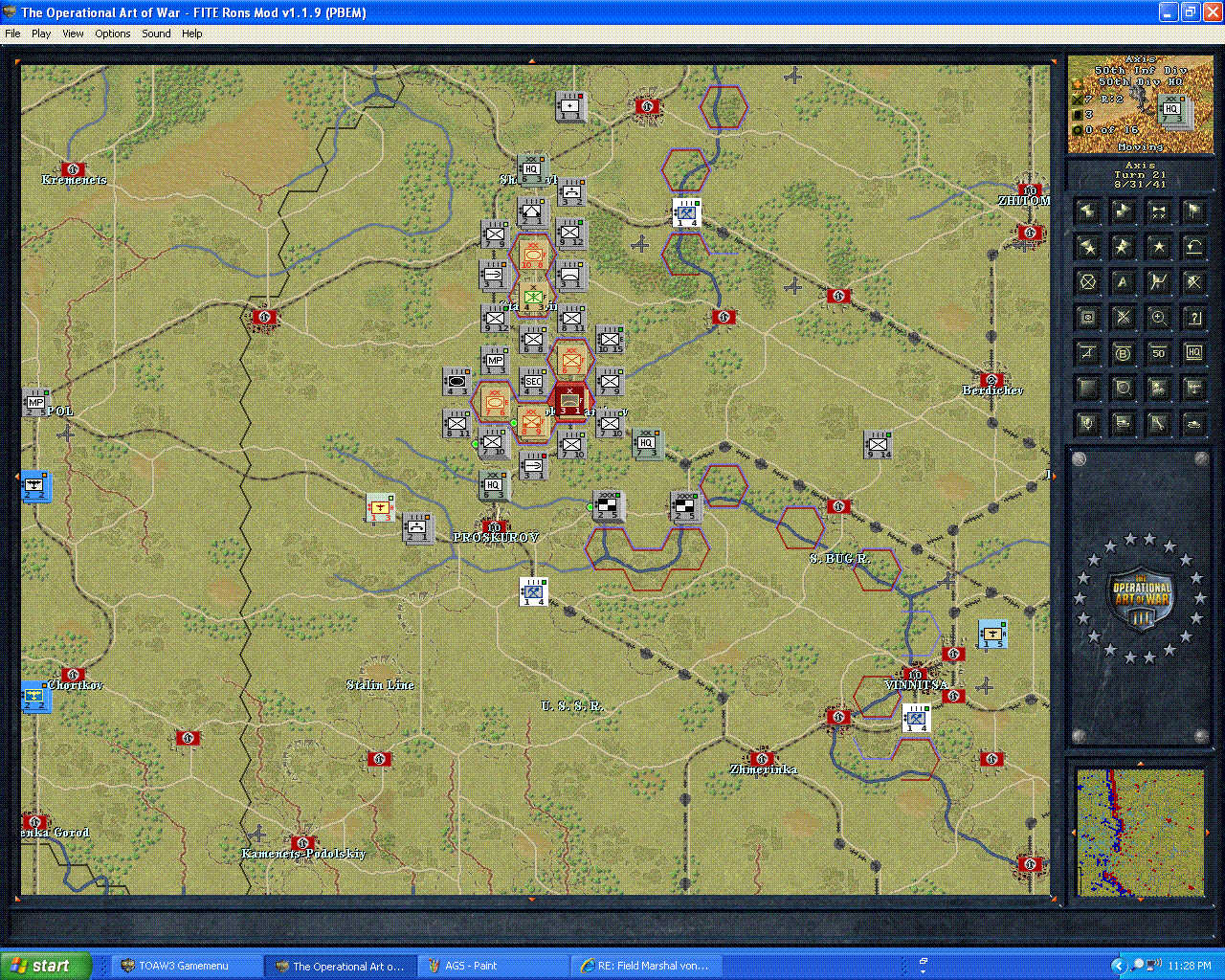Screen dimensions: 1225x980
Task: Select the white engineer counter south of Proskurov
Action: (533, 592)
